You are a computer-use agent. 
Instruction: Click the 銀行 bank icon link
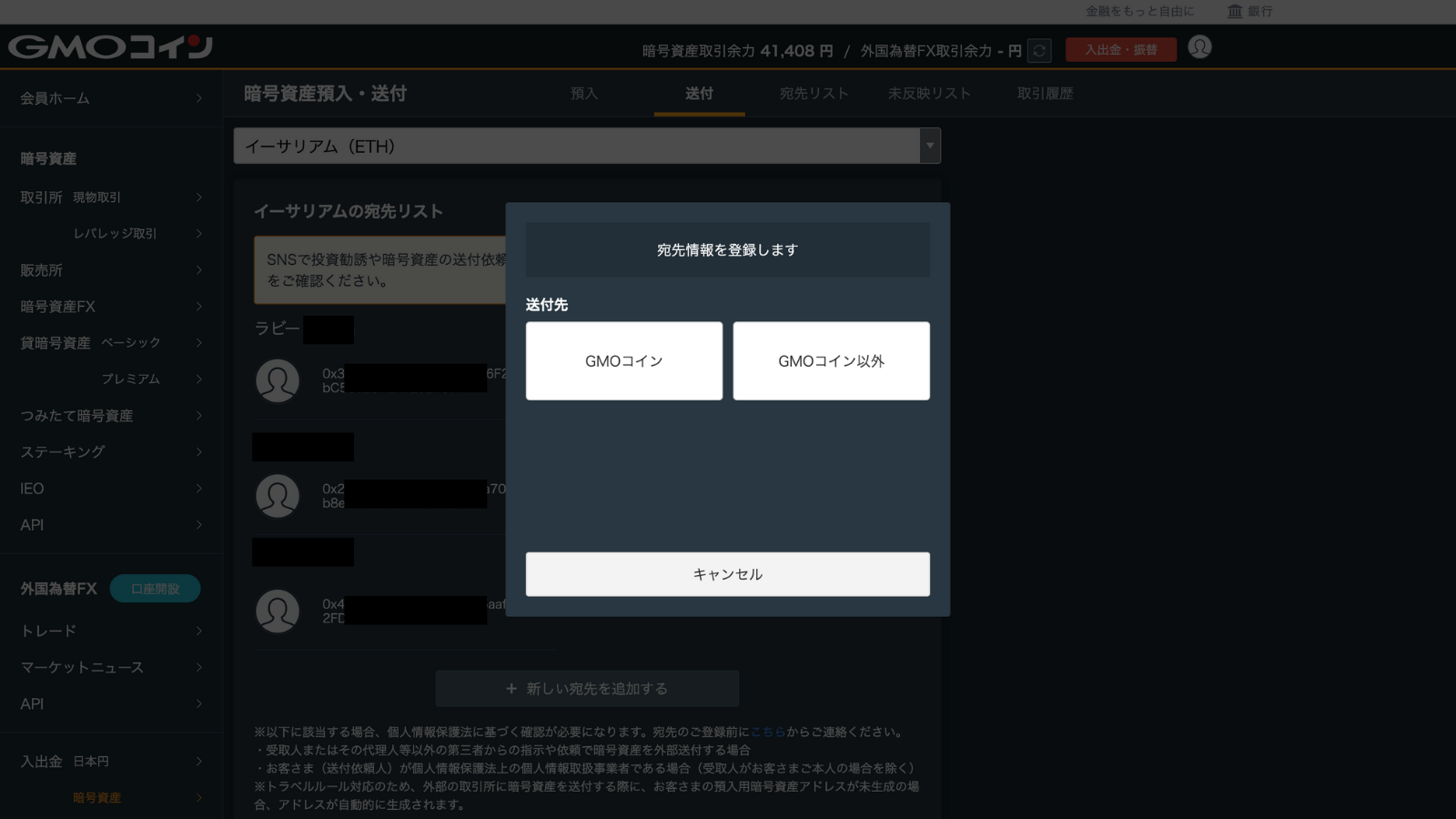click(1249, 11)
